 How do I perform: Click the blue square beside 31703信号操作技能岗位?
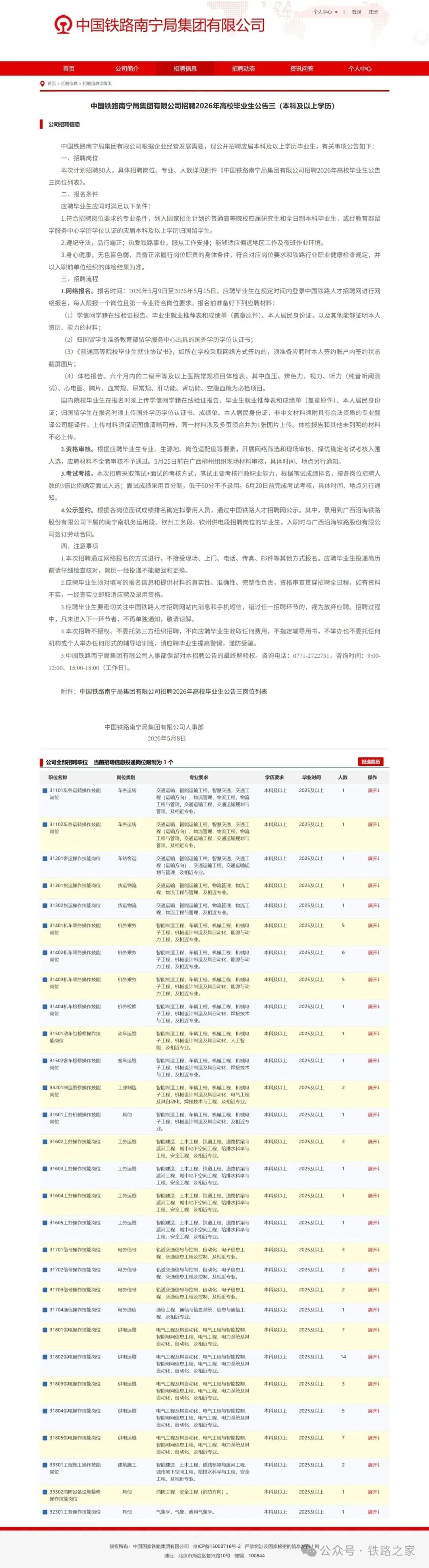pos(44,1290)
